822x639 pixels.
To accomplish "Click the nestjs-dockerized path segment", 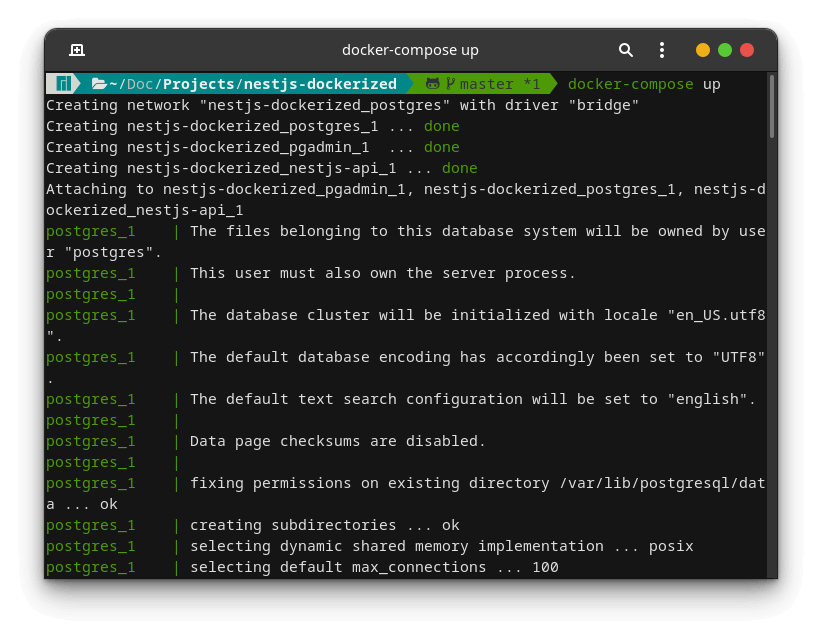I will [320, 84].
